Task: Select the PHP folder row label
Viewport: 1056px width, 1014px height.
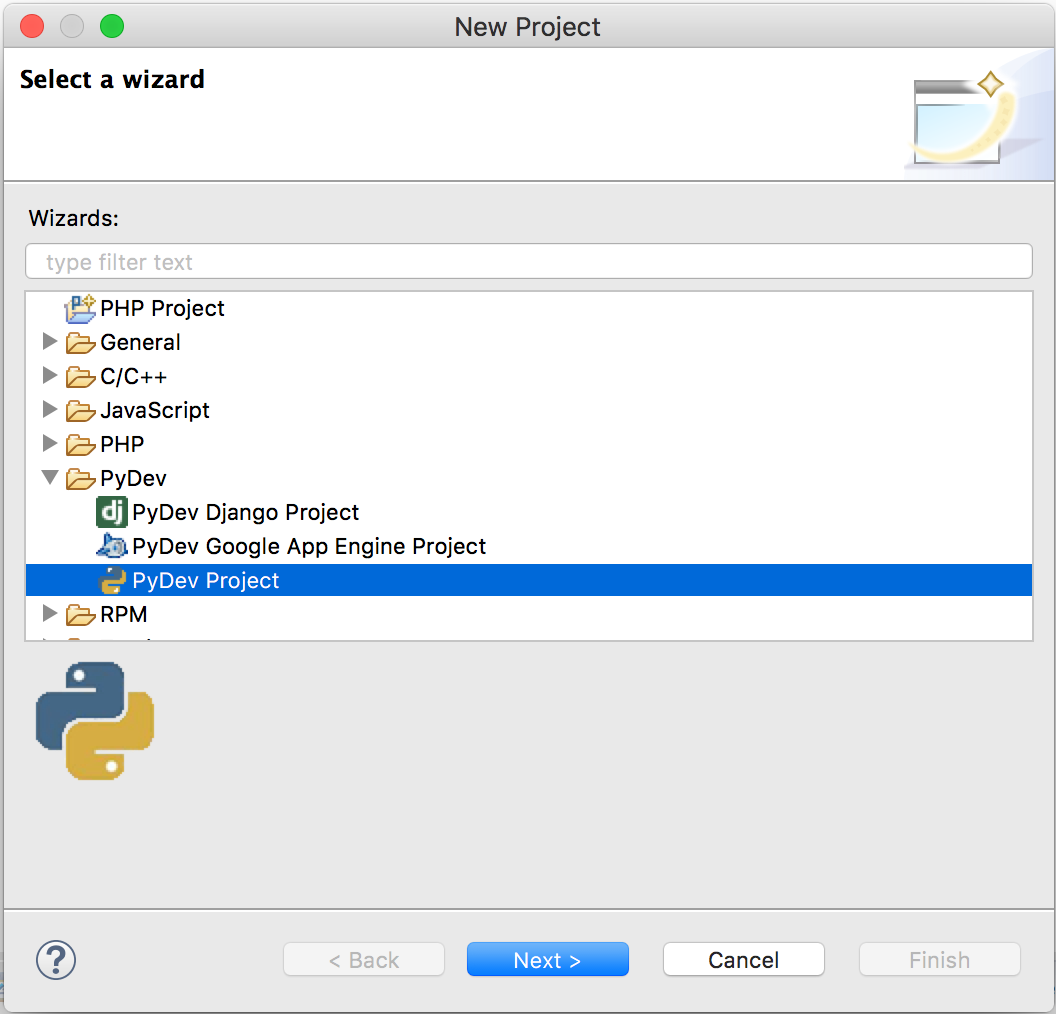Action: point(122,444)
